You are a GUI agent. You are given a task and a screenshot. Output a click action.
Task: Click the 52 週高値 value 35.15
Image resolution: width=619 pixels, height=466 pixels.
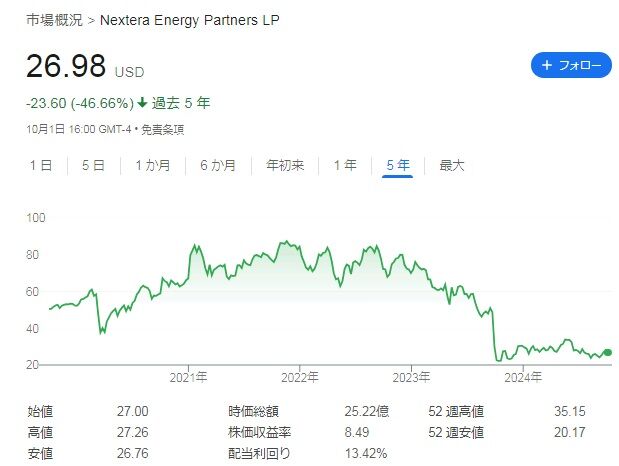click(x=569, y=411)
